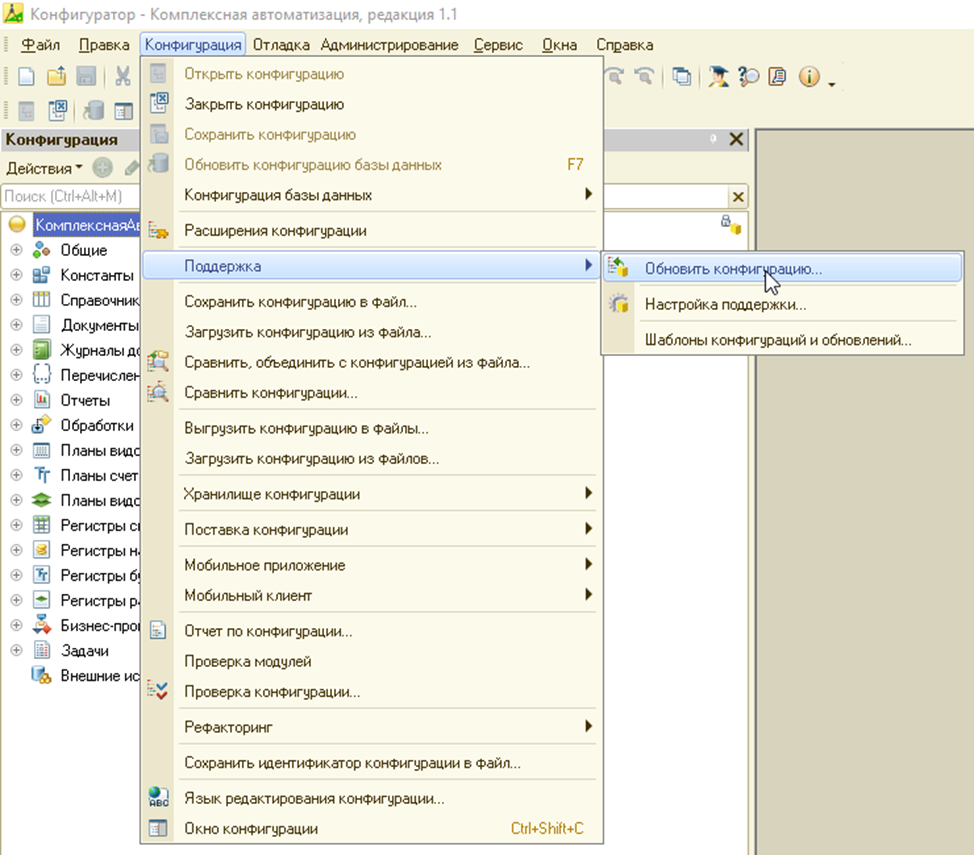Viewport: 974px width, 855px height.
Task: Open the Администрирование menu
Action: point(389,45)
